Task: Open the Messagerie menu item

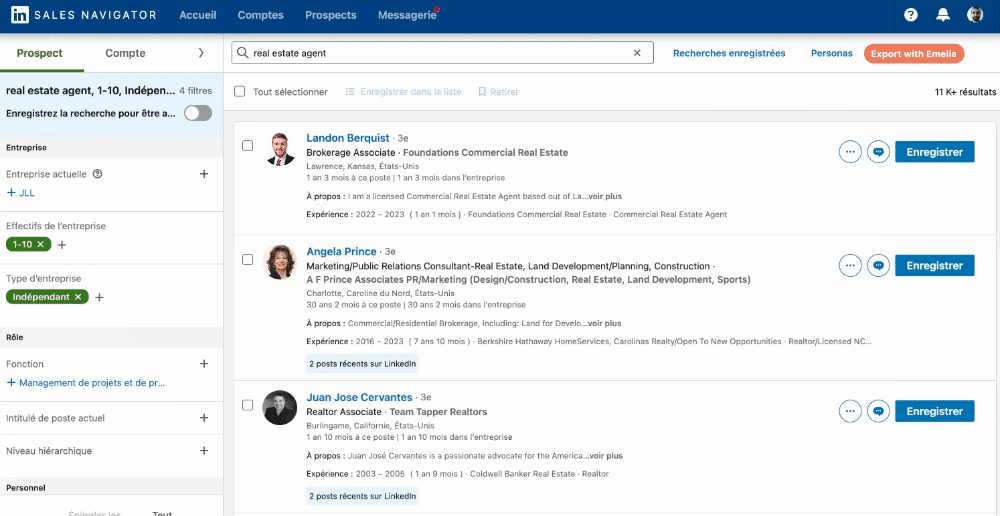Action: (405, 15)
